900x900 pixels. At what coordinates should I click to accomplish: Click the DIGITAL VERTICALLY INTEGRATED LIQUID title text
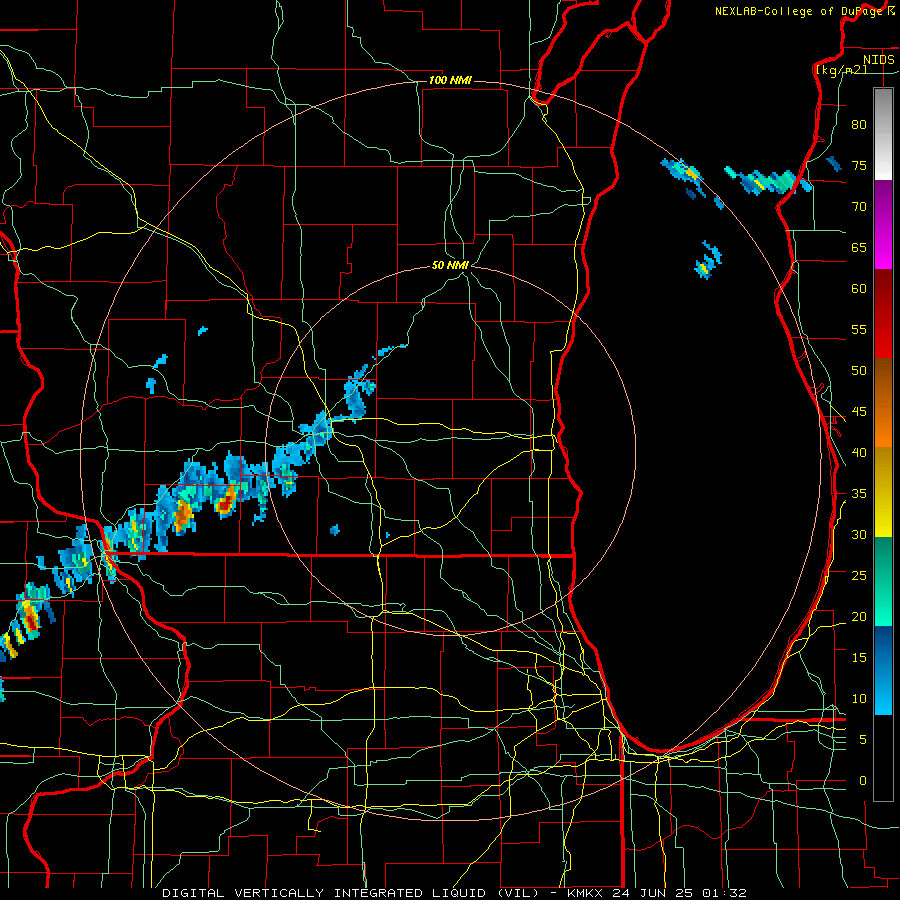327,893
